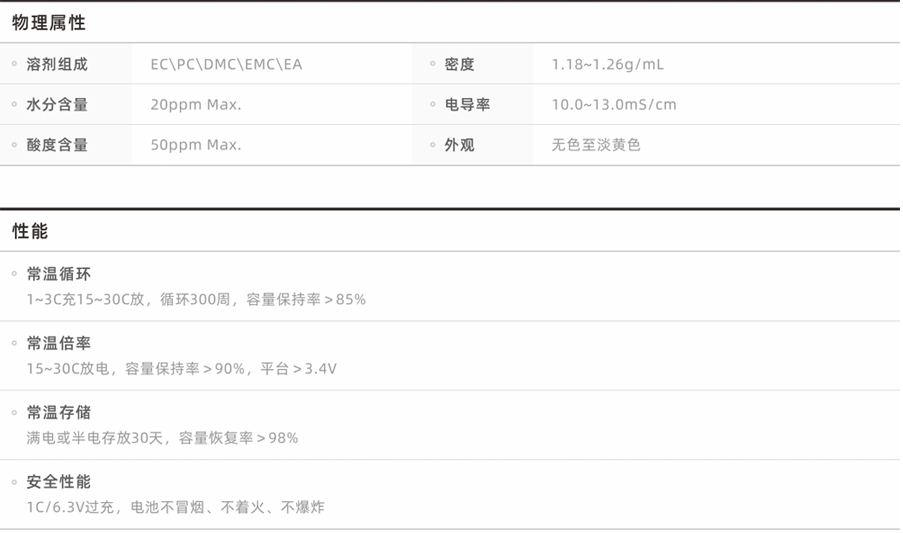Select the 无色至淡黄色 appearance value
Image resolution: width=903 pixels, height=533 pixels.
pyautogui.click(x=596, y=145)
